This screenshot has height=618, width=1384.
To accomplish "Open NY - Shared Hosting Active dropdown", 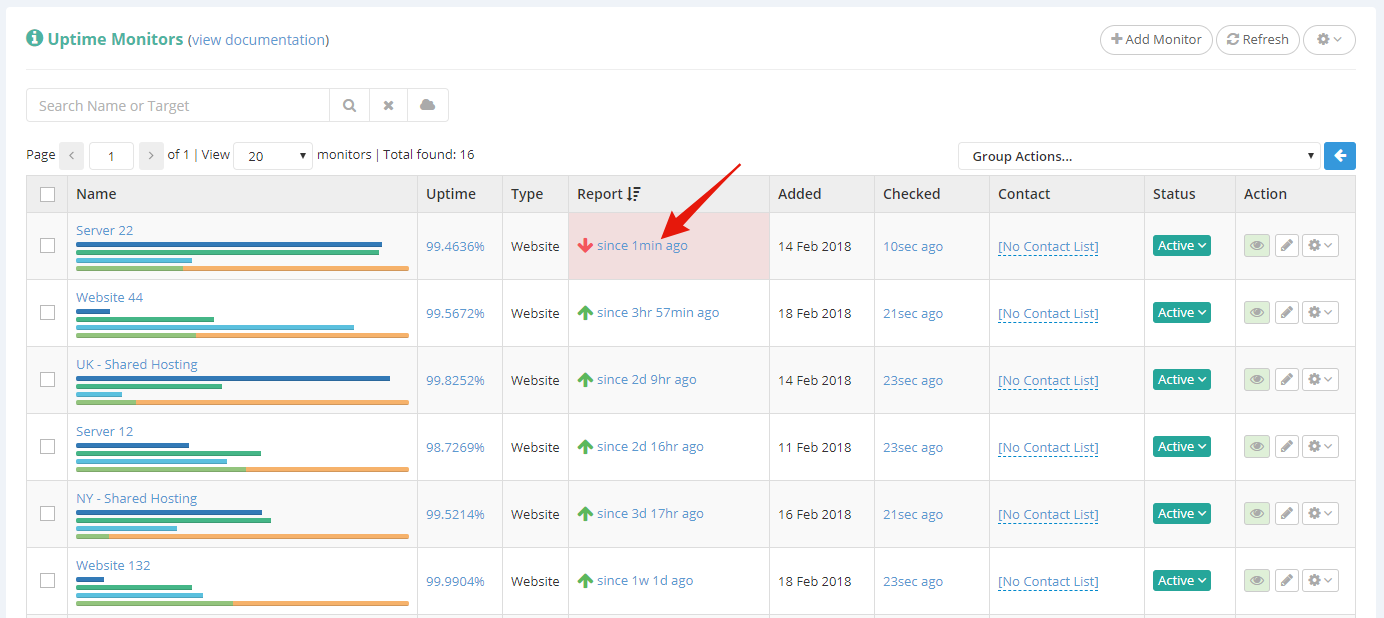I will point(1182,514).
